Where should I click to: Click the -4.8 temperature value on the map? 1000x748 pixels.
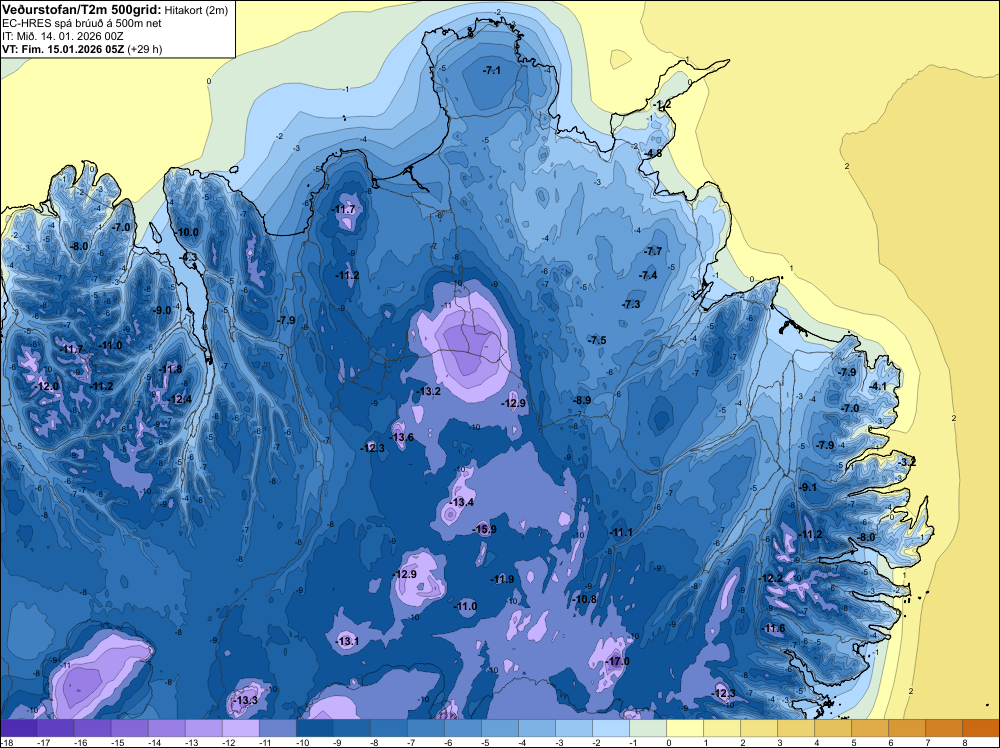[652, 154]
